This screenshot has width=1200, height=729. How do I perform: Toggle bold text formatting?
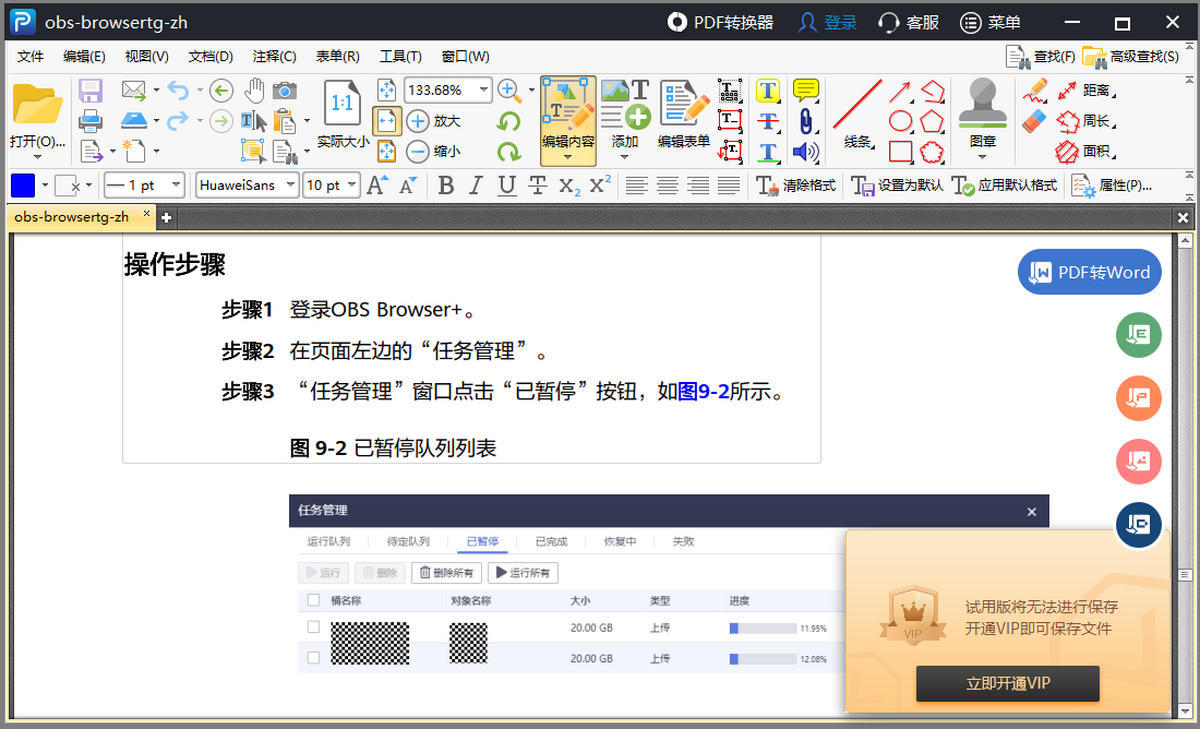click(x=446, y=185)
